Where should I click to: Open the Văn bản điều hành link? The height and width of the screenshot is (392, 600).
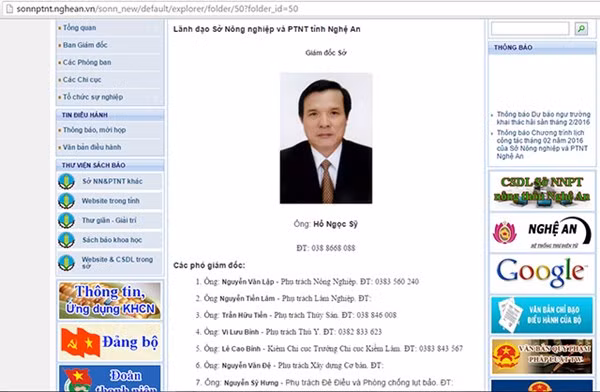(x=92, y=147)
